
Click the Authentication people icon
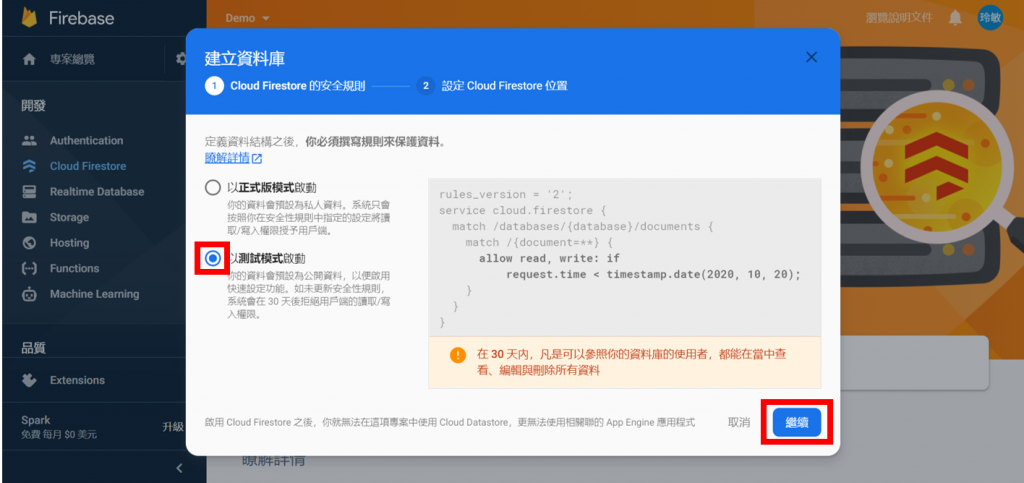[29, 140]
